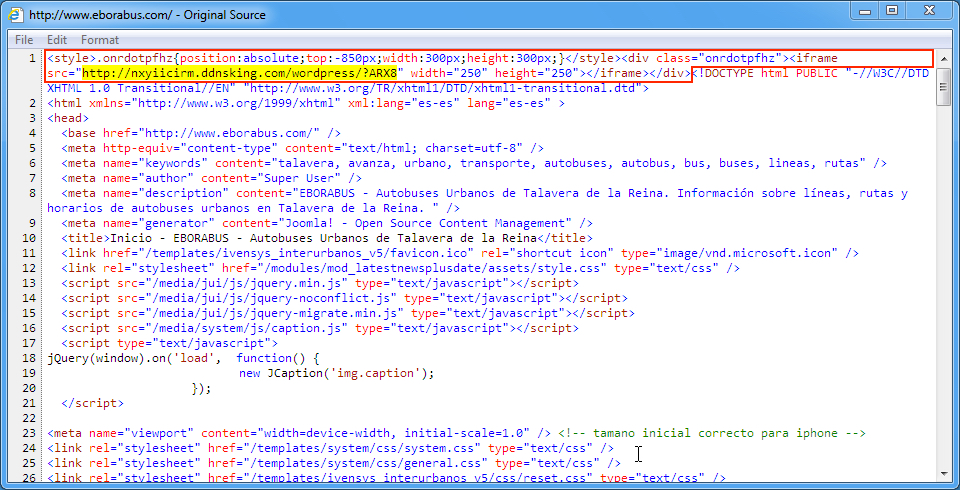Click the window title 'Original Source' text
The image size is (960, 490).
(x=225, y=15)
